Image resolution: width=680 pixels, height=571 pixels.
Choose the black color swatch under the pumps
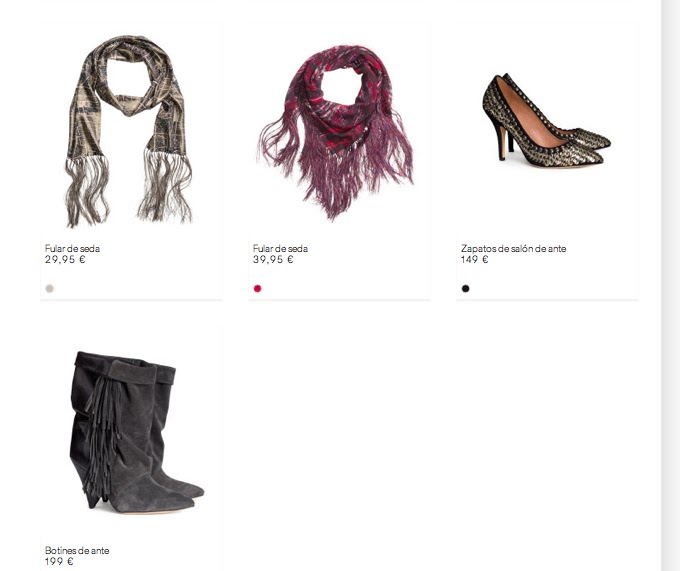(465, 288)
